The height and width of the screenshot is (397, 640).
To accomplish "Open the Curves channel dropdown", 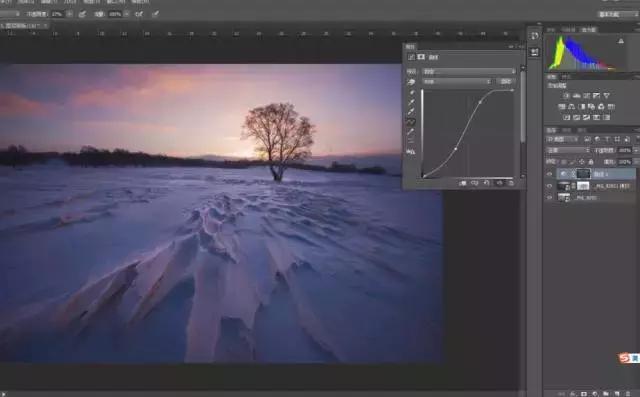I will (x=457, y=82).
